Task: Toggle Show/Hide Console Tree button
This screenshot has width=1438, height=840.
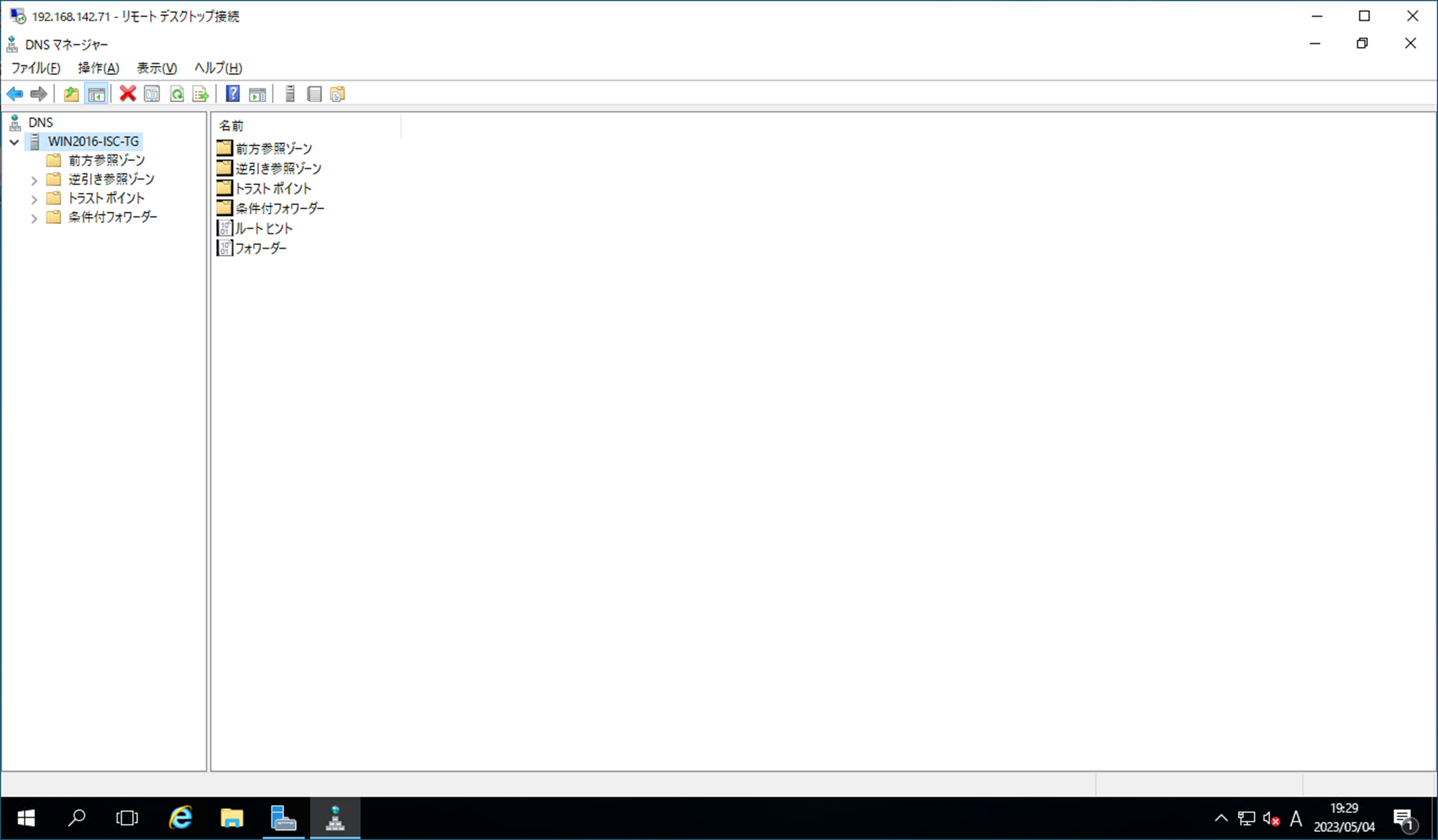Action: click(x=96, y=94)
